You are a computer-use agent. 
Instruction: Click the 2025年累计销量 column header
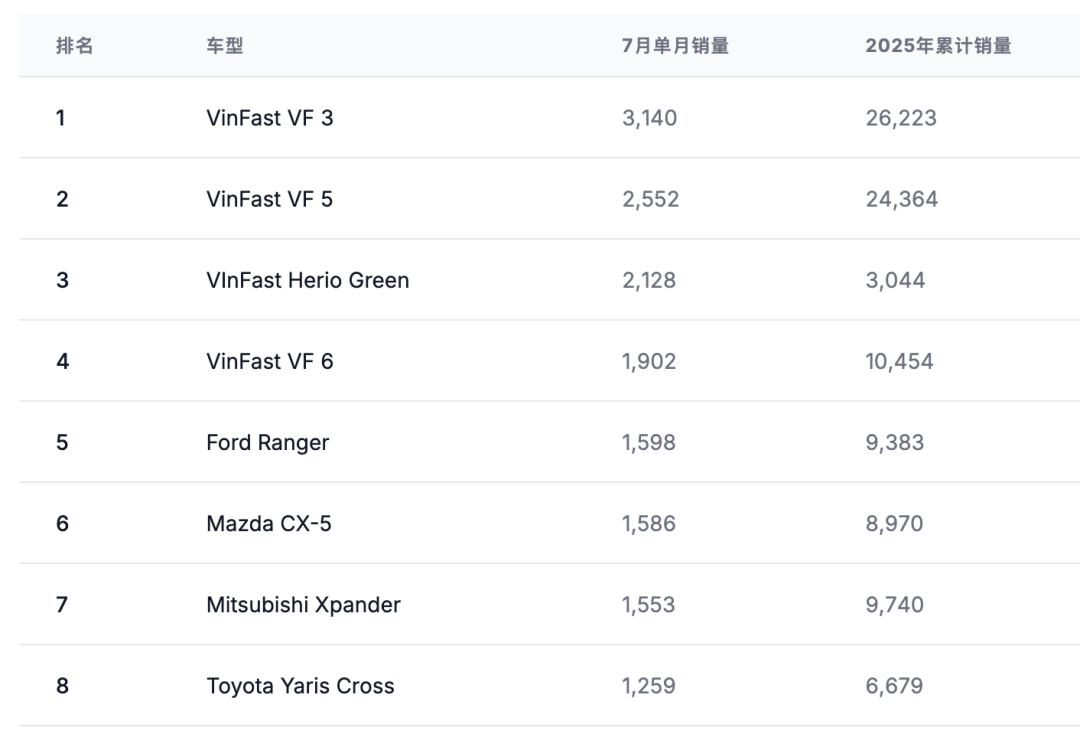[x=938, y=46]
